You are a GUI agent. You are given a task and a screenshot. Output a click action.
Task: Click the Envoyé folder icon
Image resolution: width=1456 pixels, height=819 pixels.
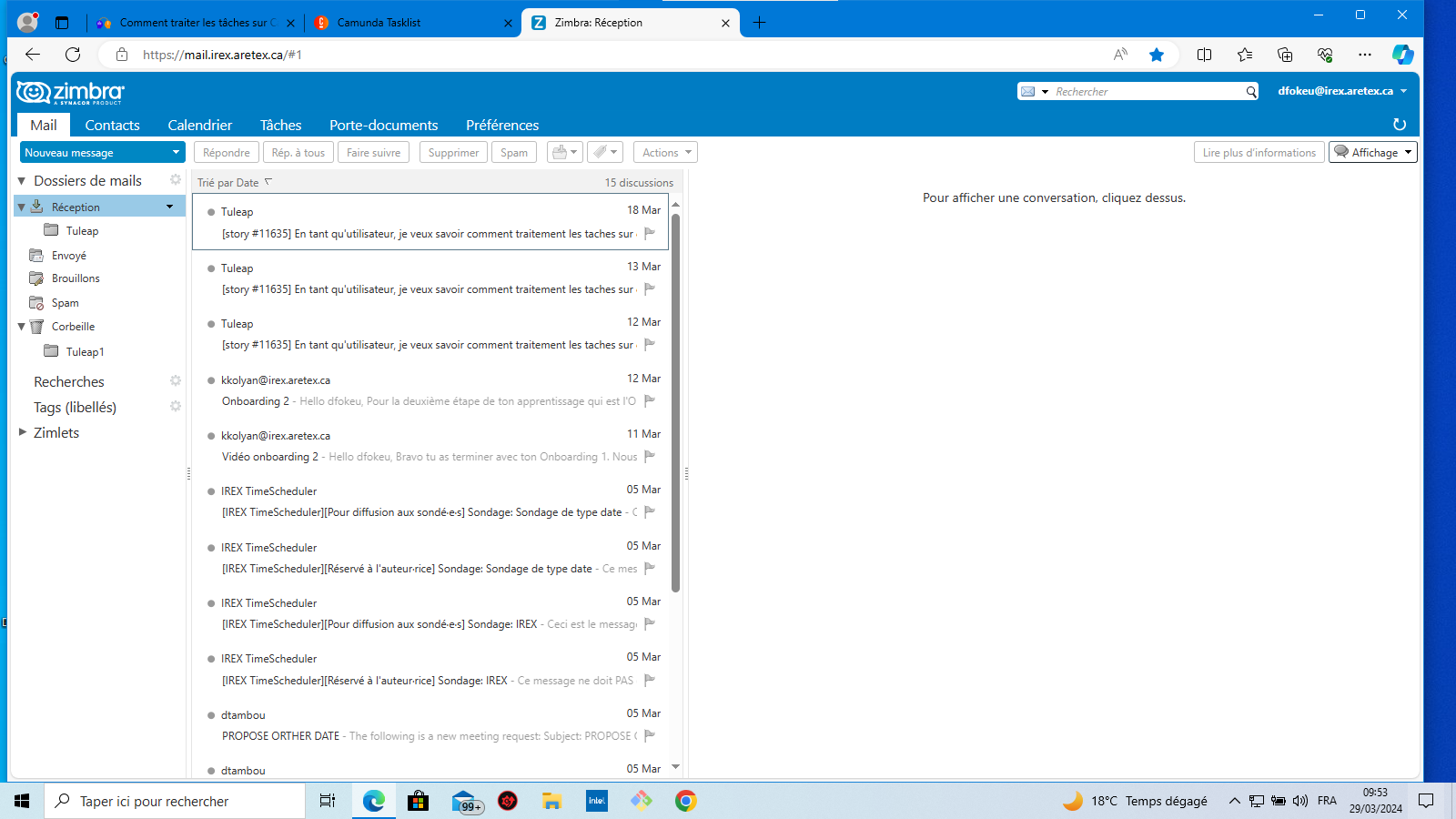coord(36,256)
